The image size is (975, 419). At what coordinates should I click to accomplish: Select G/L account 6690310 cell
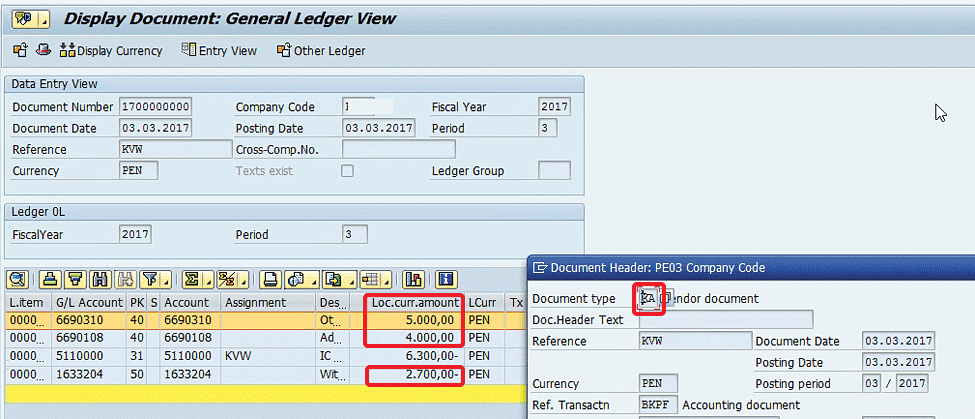pos(89,321)
